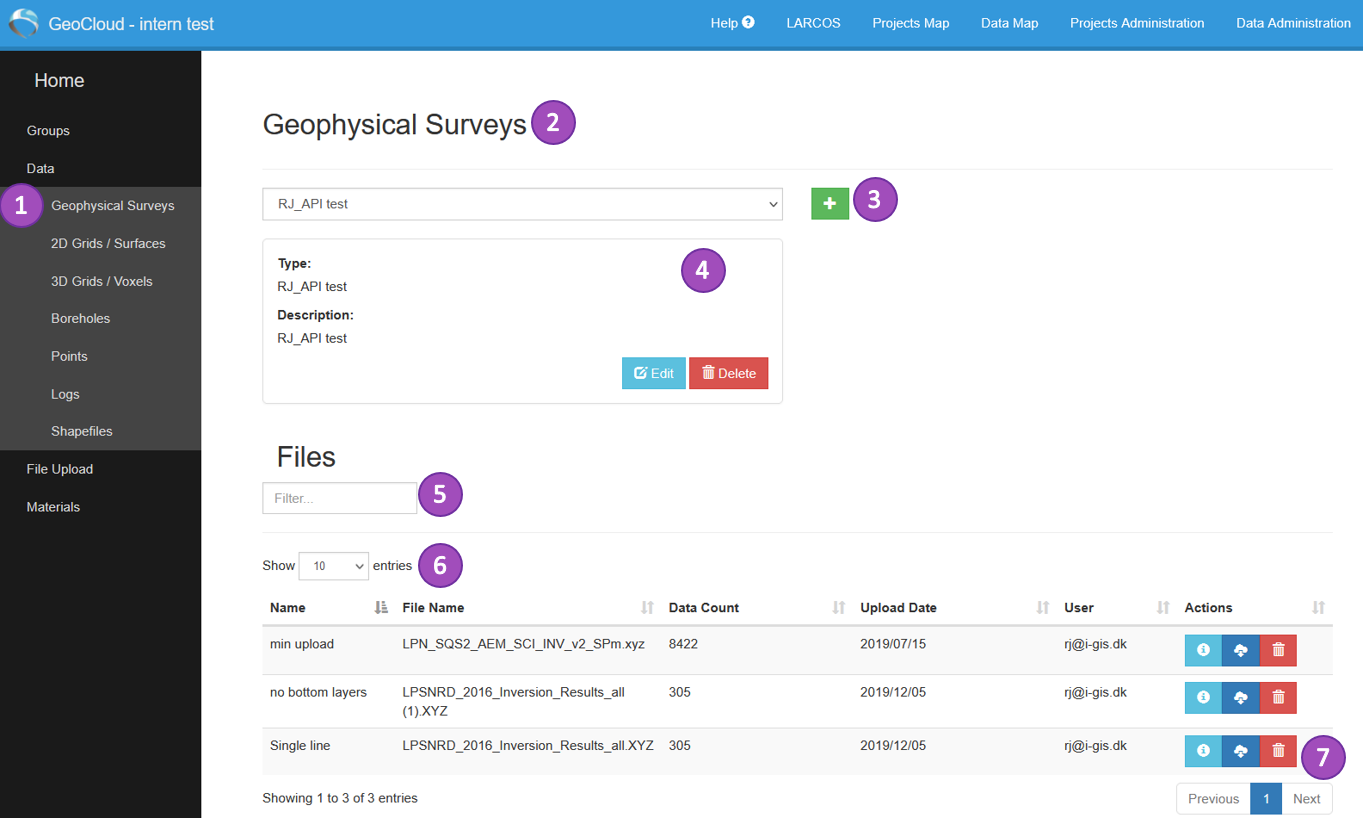Open the Projects Map menu item

(x=910, y=23)
